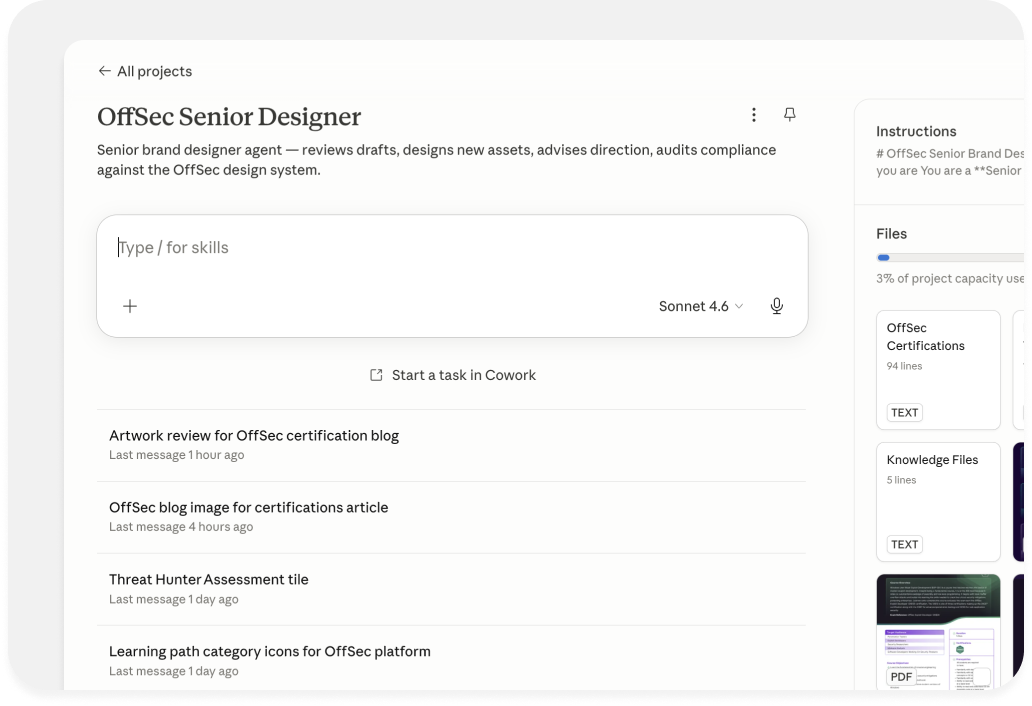This screenshot has height=706, width=1032.
Task: Click '94 lines' text on file card
Action: (x=904, y=366)
